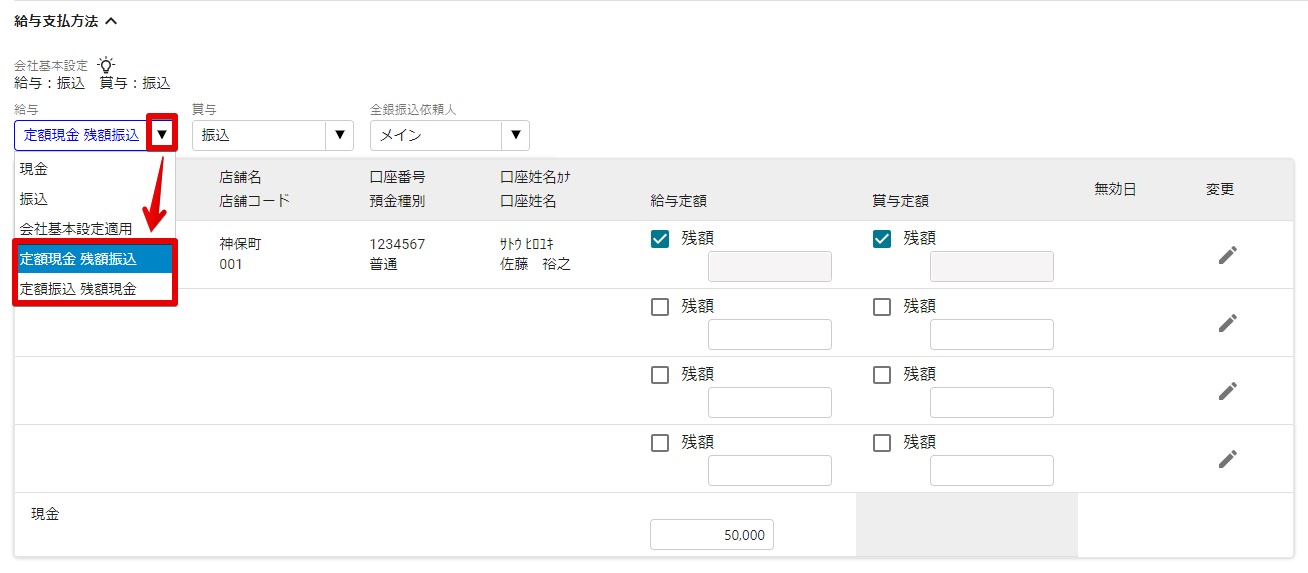Click the branch name 神保町
Screen dimensions: 1308x573
tap(240, 245)
